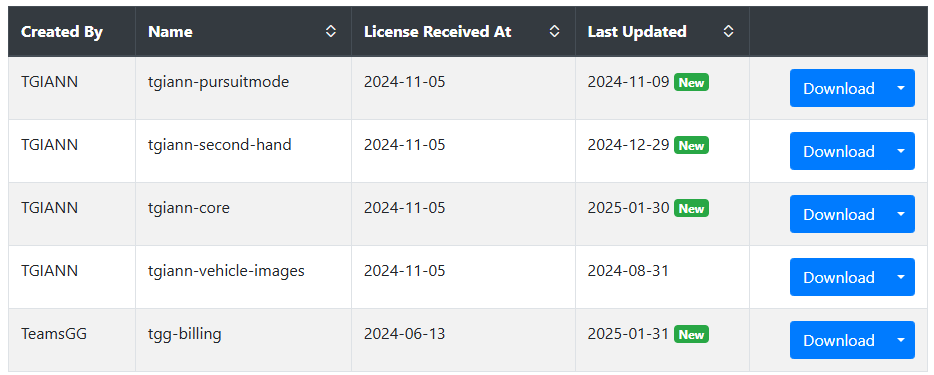Expand download options for tgiann-second-hand

[901, 151]
